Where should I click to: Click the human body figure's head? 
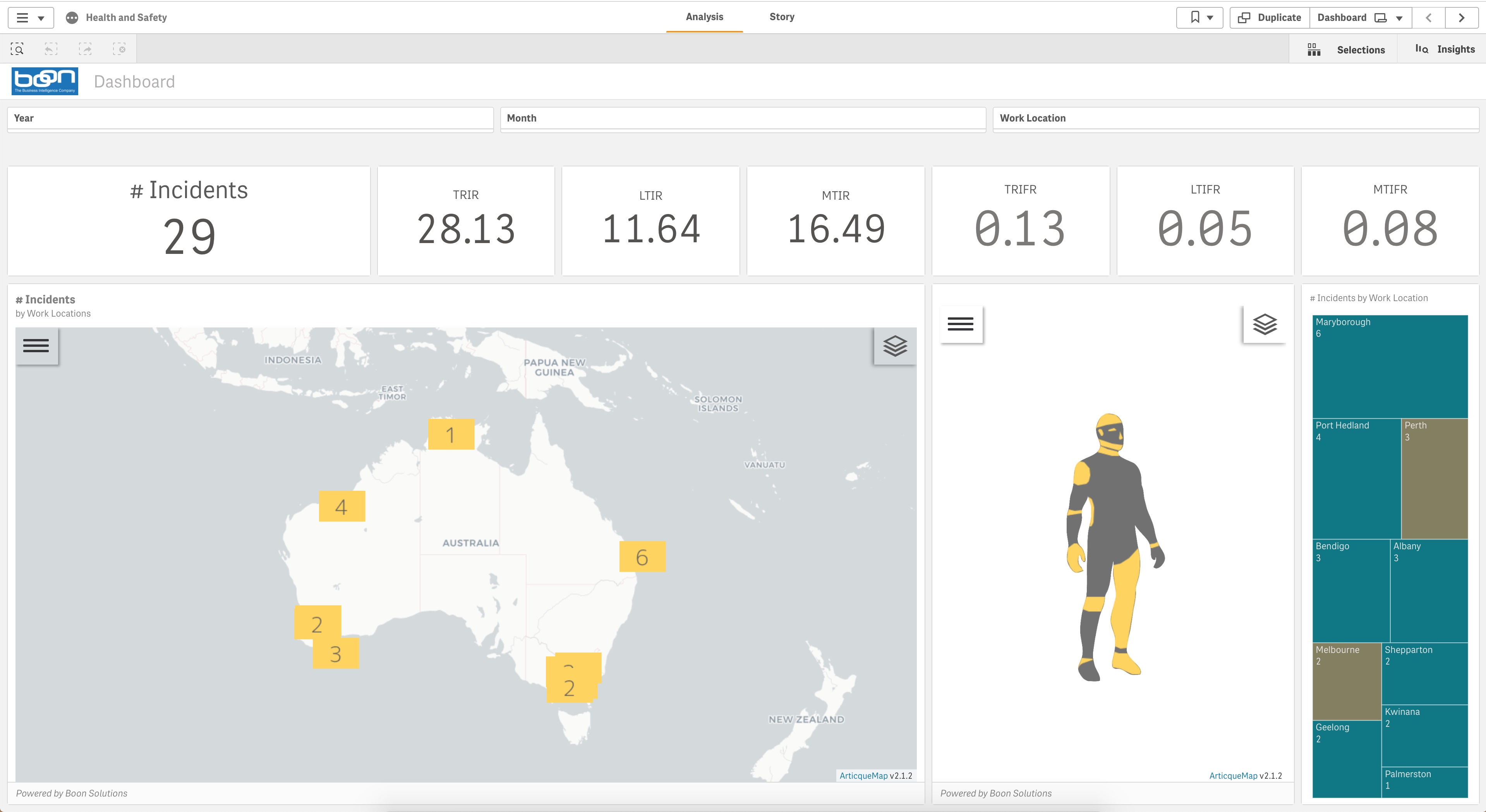point(1110,433)
